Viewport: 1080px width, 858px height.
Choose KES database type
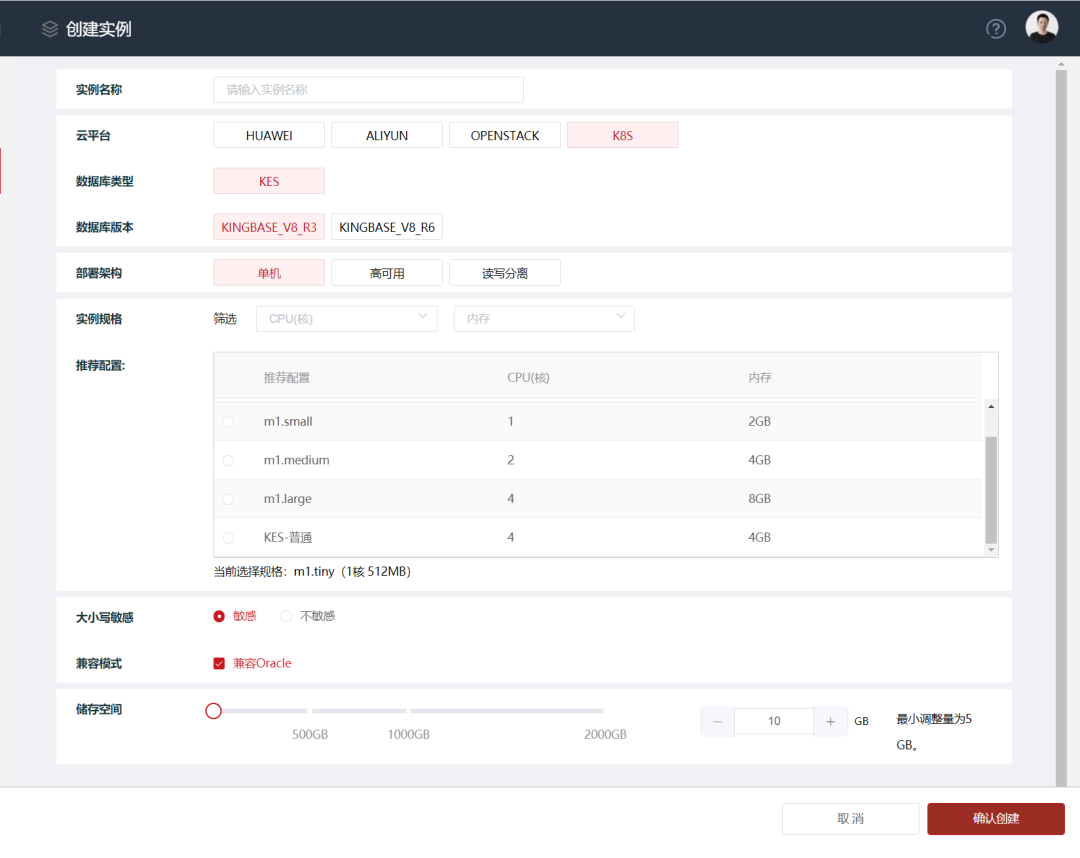[x=269, y=181]
